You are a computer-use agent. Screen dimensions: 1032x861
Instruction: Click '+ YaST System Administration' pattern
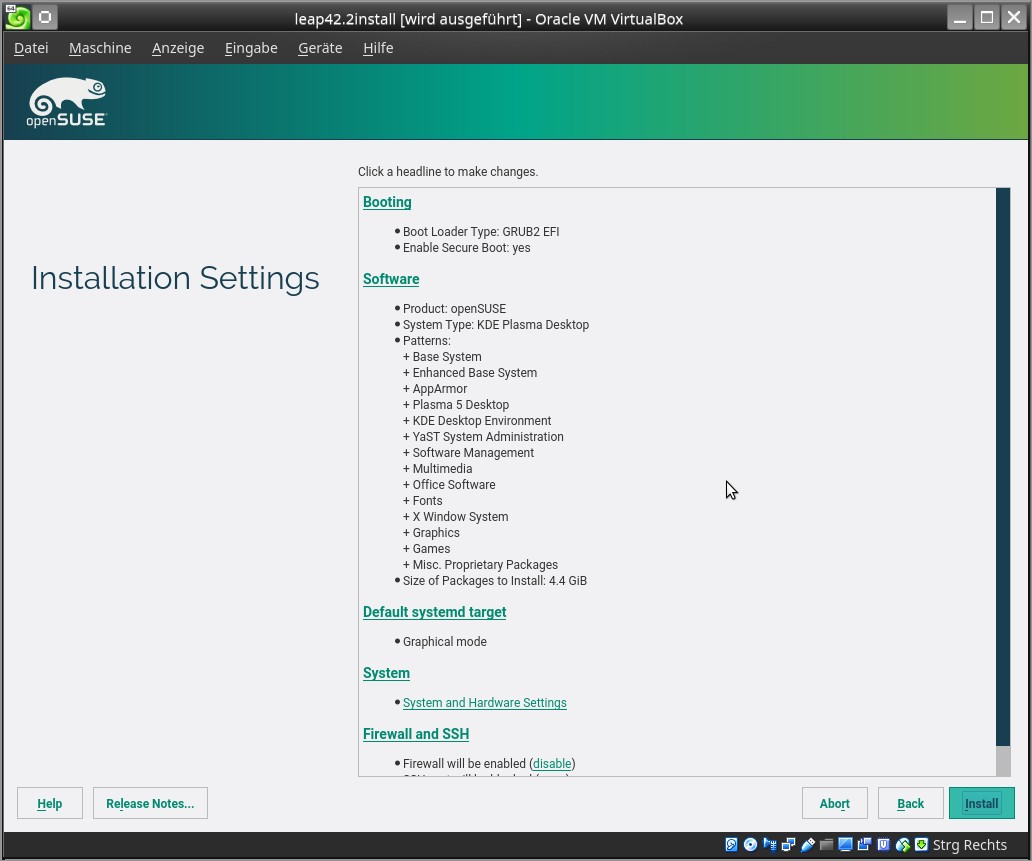click(x=483, y=436)
